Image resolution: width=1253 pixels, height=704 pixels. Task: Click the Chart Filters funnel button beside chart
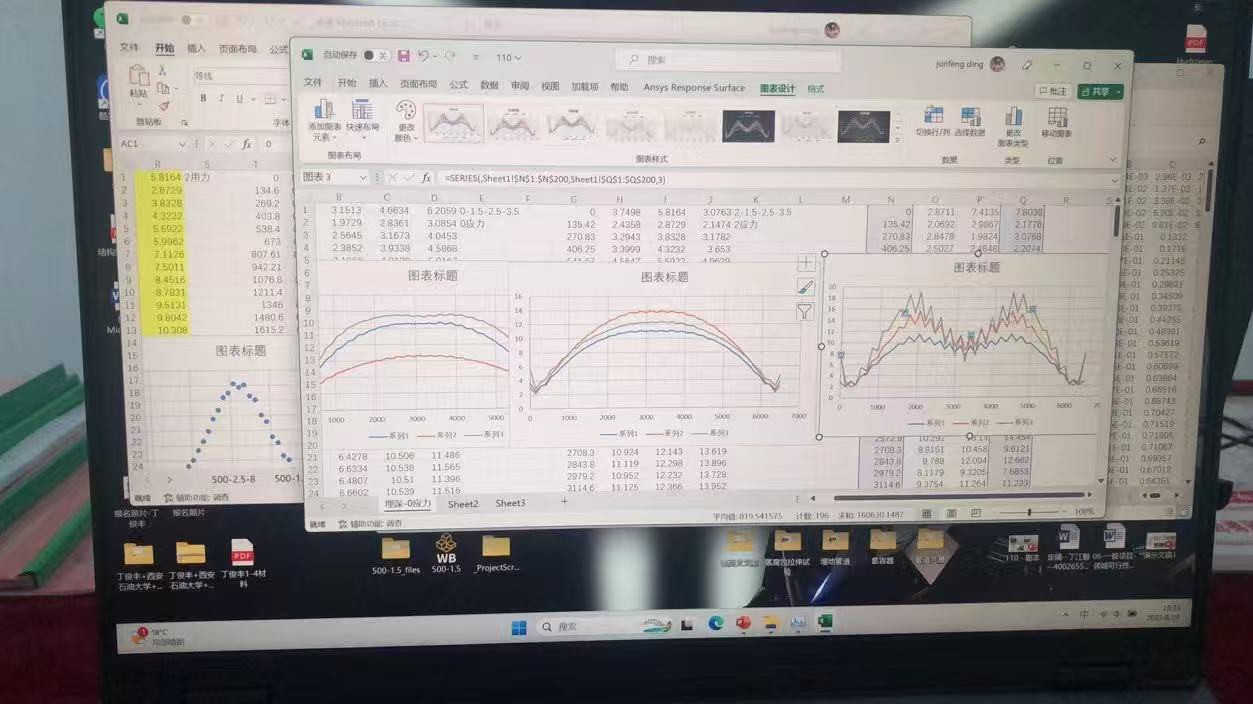(805, 312)
